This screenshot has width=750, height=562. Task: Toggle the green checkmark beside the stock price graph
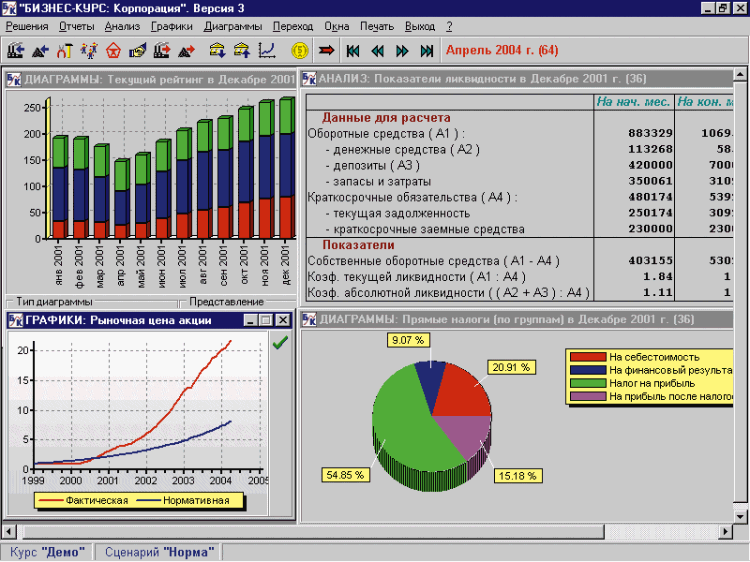[280, 343]
